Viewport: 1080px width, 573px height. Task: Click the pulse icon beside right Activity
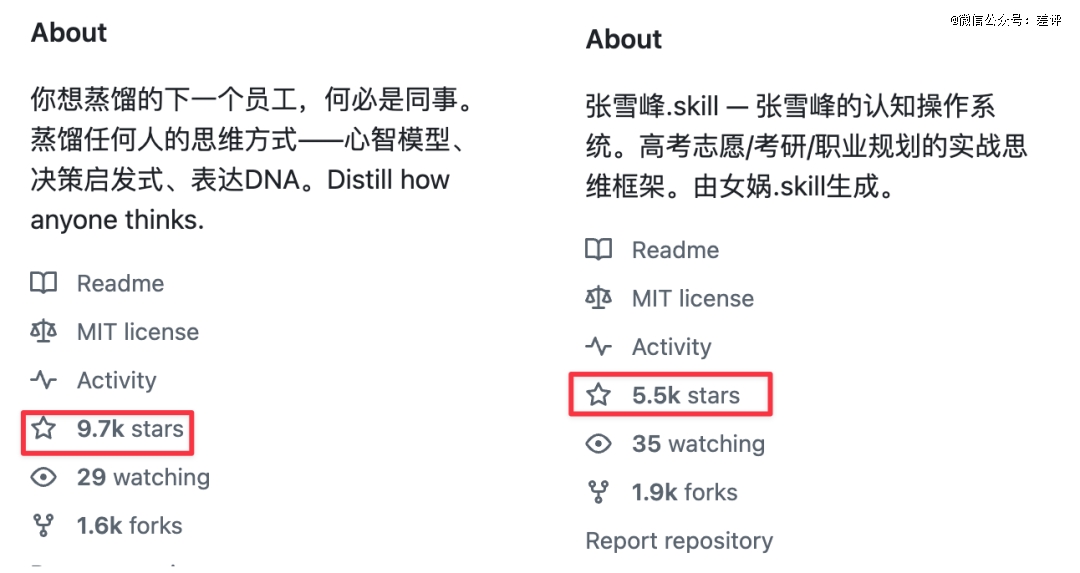[x=598, y=347]
